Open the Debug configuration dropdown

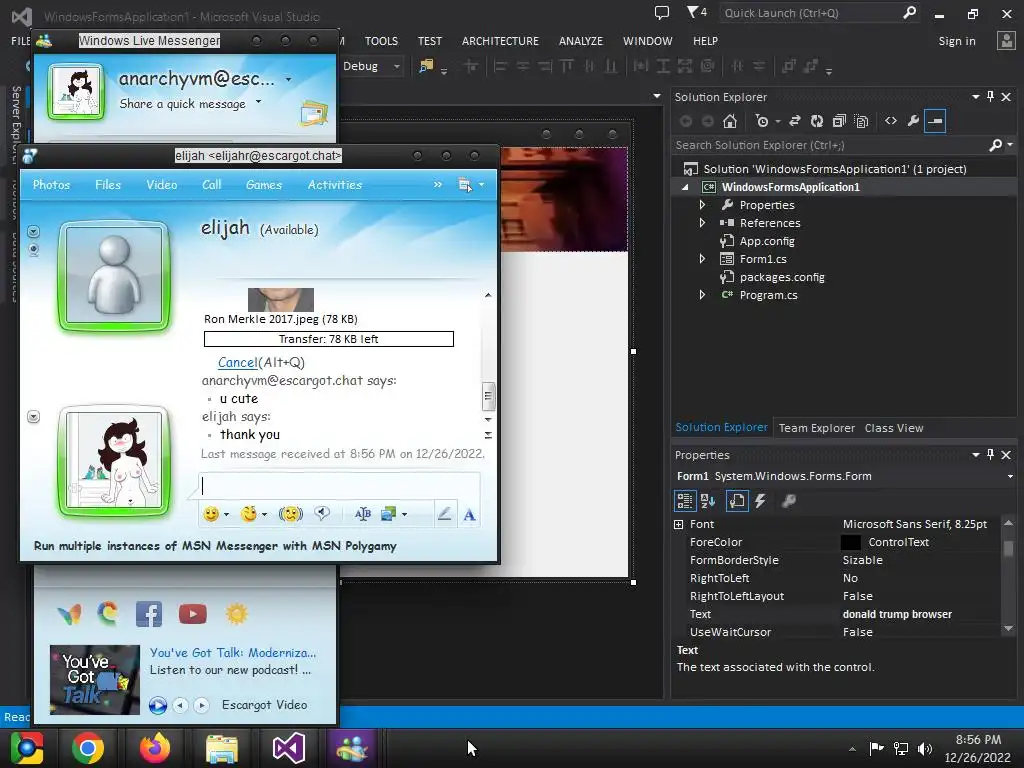click(x=396, y=67)
